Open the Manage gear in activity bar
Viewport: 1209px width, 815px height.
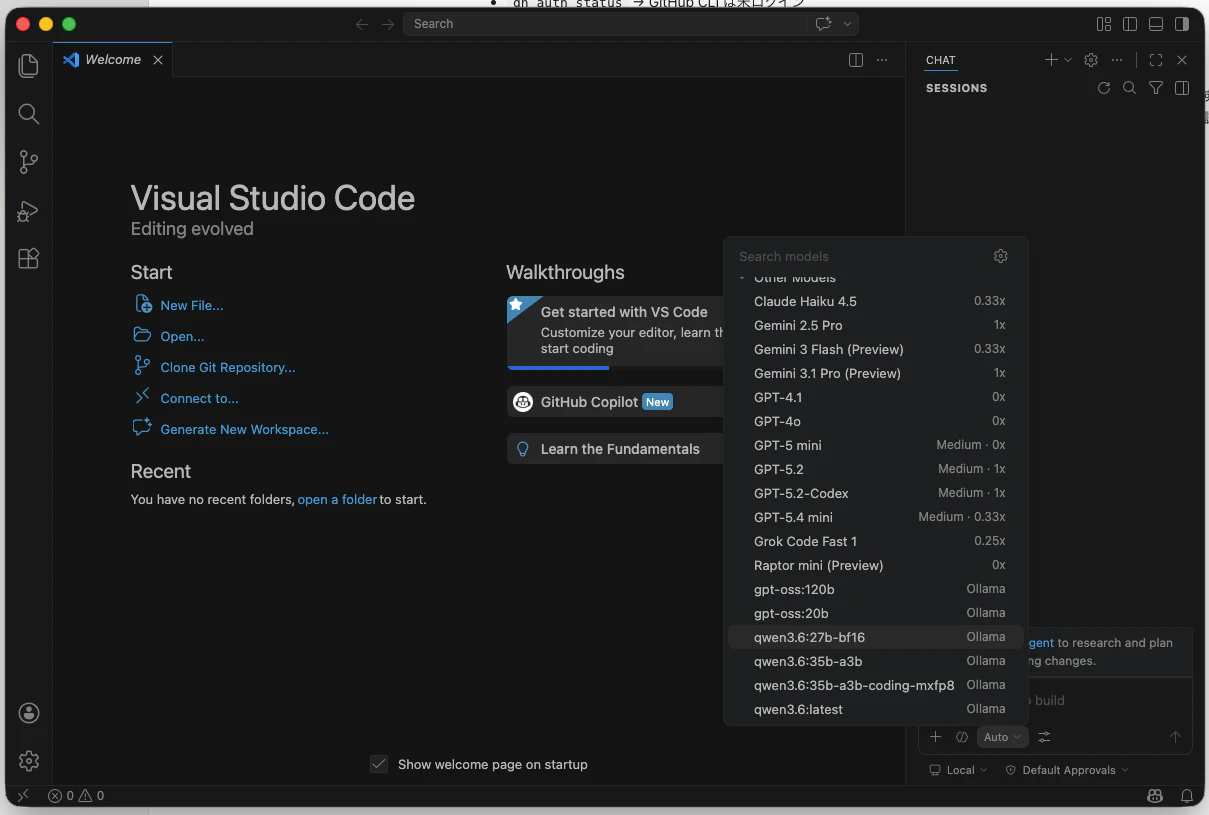(29, 761)
